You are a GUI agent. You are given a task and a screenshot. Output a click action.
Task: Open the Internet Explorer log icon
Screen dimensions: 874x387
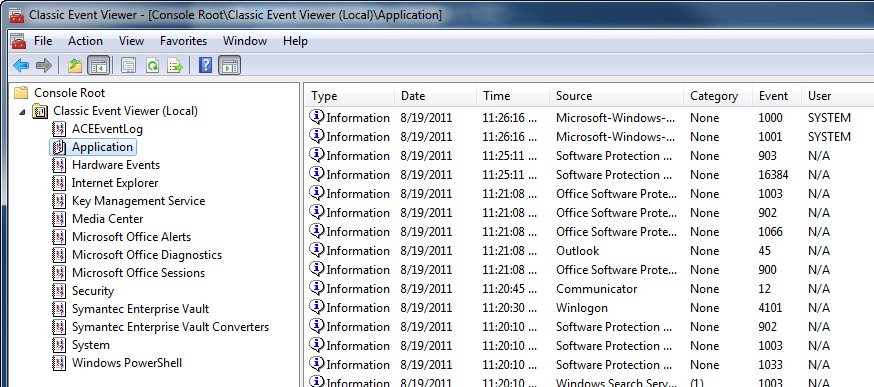coord(59,183)
